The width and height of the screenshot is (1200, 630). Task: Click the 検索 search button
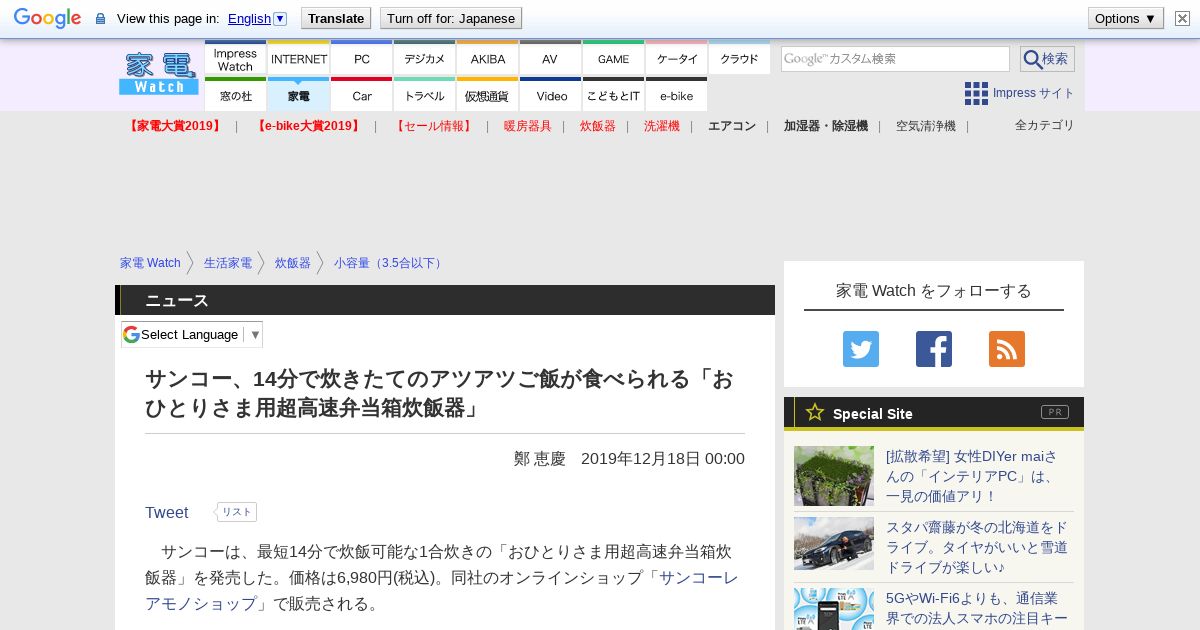tap(1047, 59)
